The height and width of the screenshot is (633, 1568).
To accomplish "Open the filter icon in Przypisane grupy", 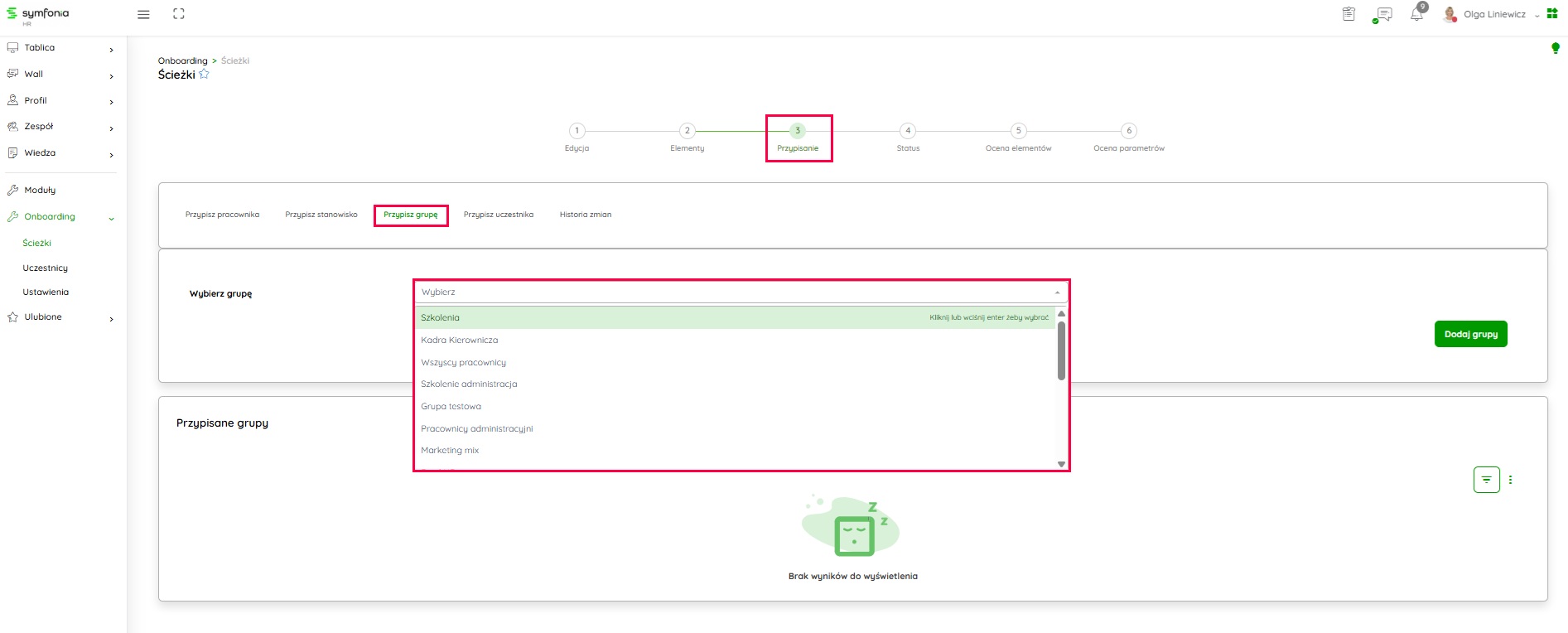I will tap(1486, 480).
